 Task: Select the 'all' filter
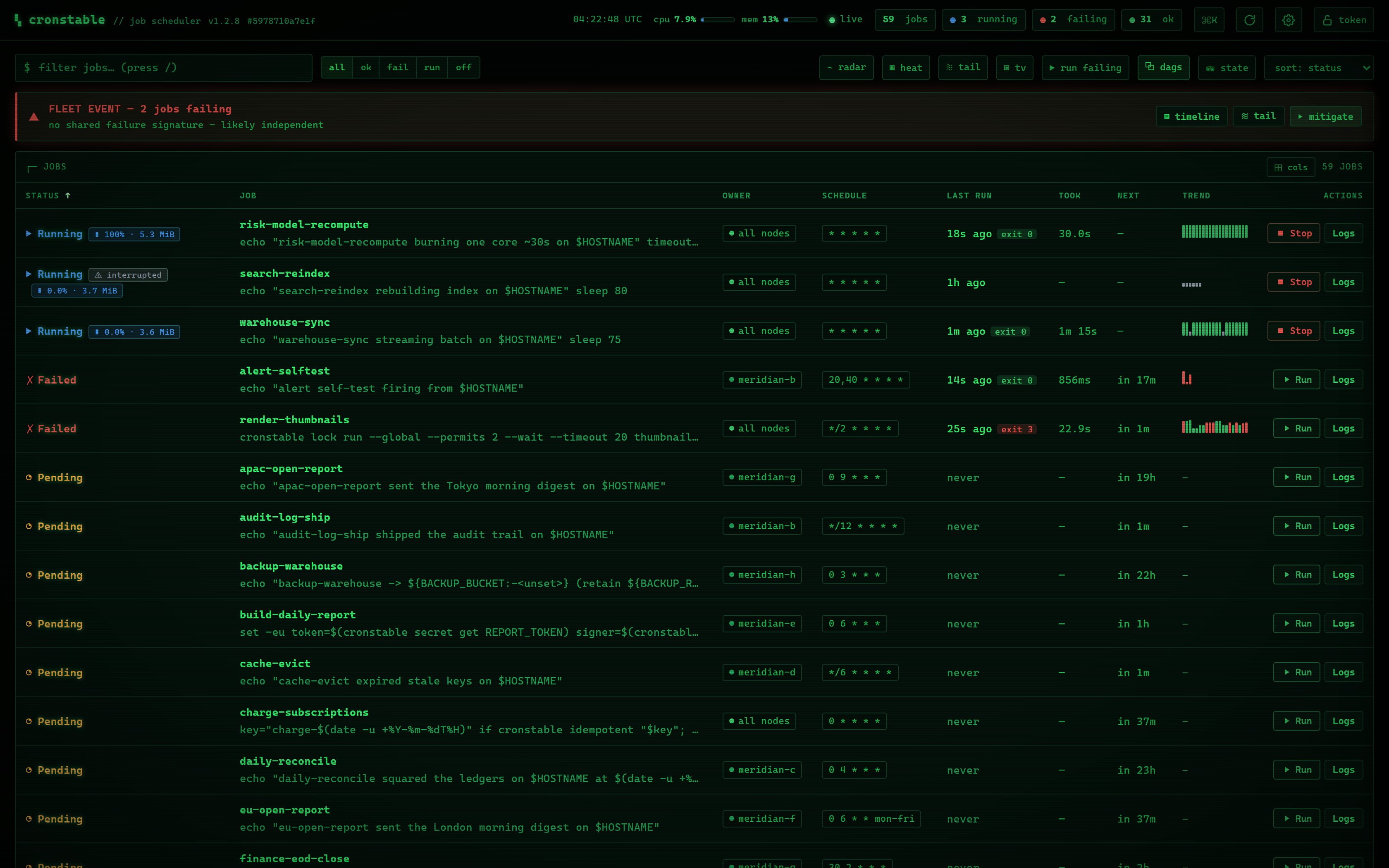[337, 68]
